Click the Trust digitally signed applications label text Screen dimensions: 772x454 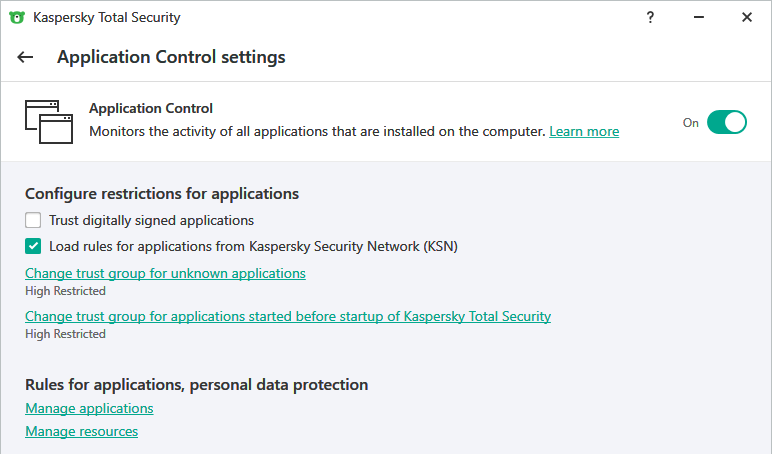tap(152, 220)
